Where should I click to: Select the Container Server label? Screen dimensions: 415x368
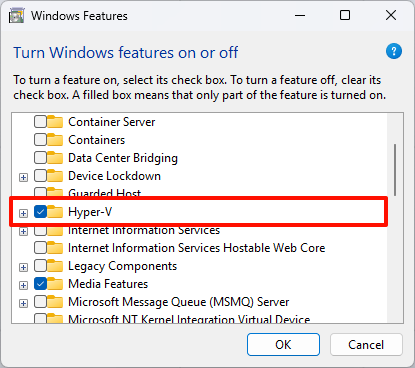[112, 122]
